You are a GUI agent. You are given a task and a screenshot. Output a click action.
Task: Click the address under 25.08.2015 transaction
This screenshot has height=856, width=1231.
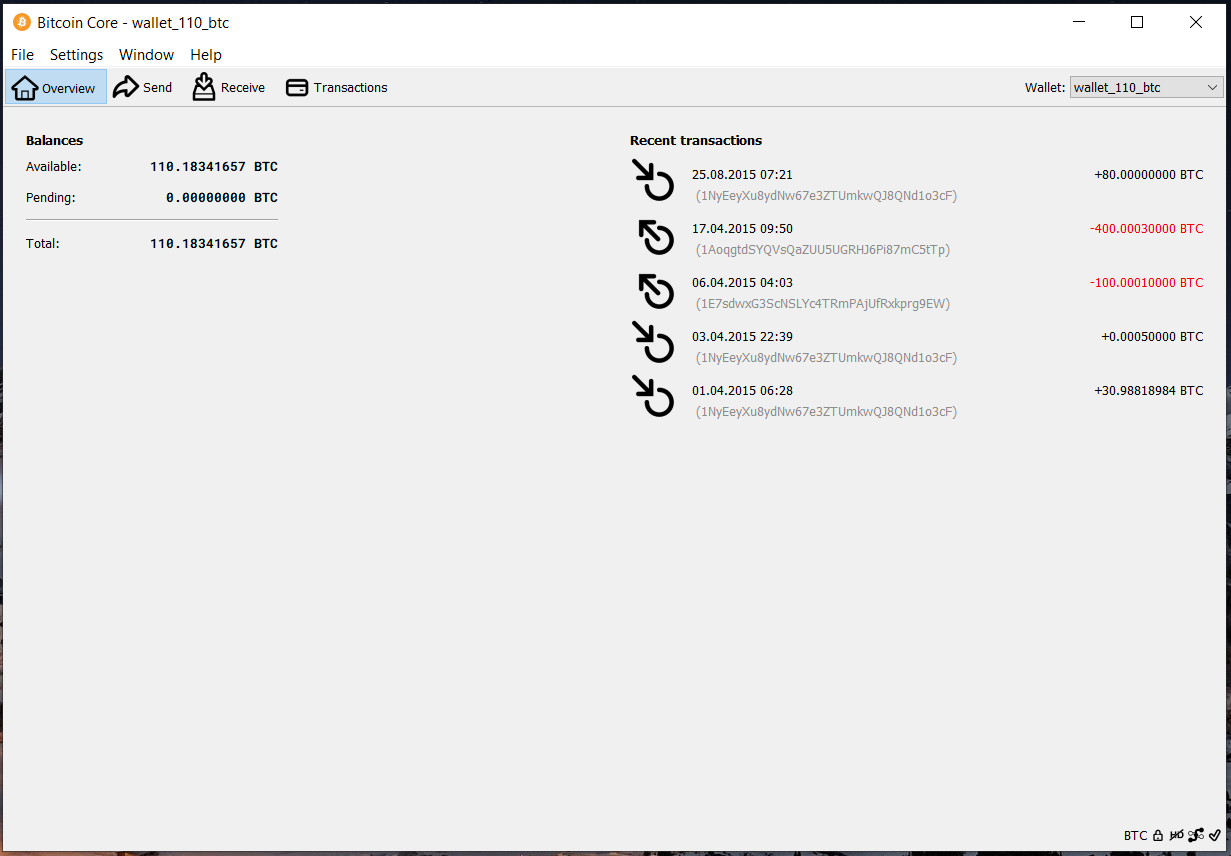point(826,196)
